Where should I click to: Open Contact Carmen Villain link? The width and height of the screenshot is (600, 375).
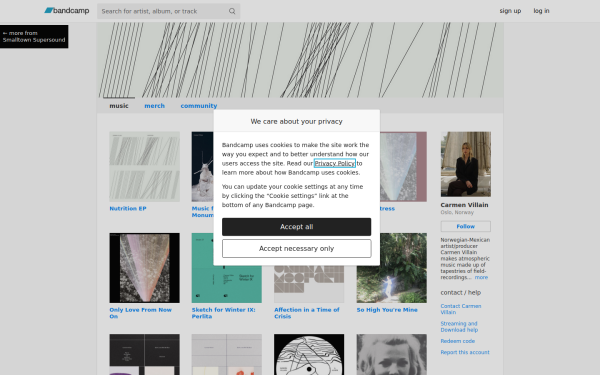click(x=461, y=309)
